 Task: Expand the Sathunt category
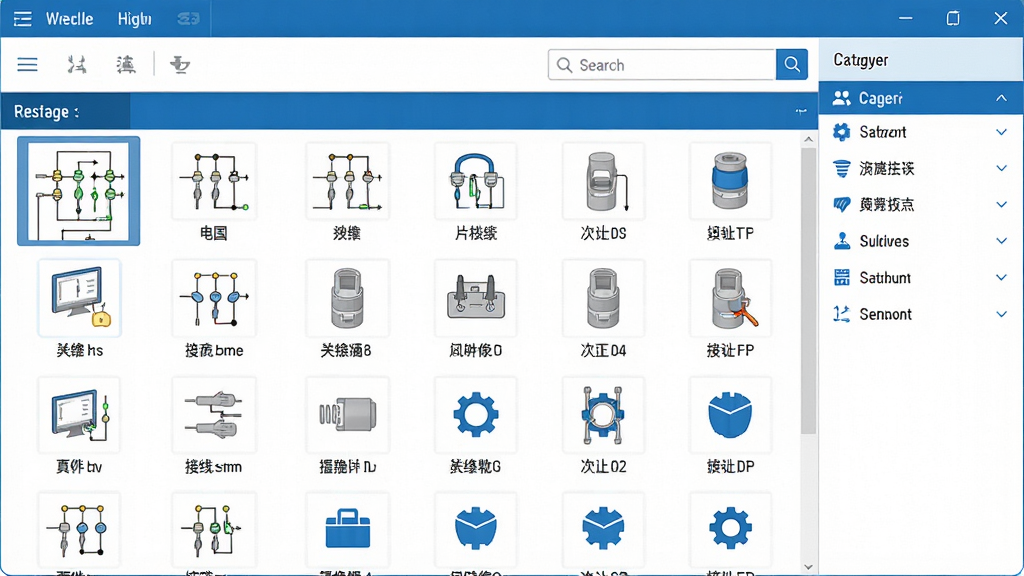[x=1000, y=278]
